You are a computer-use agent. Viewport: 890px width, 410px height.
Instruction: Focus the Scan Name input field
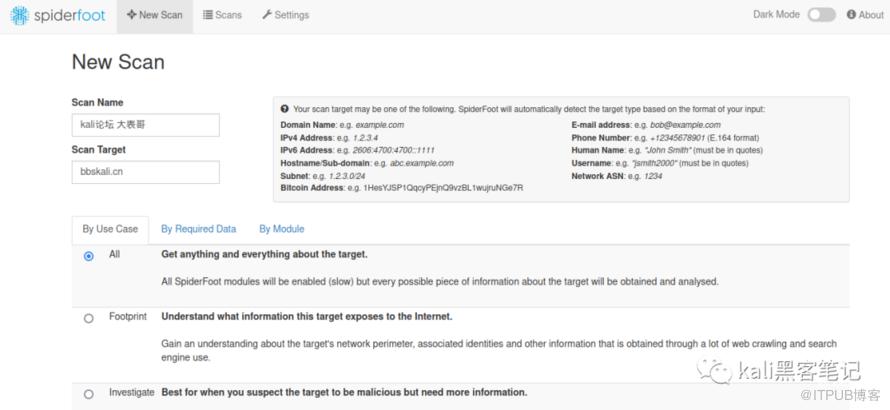(x=145, y=125)
